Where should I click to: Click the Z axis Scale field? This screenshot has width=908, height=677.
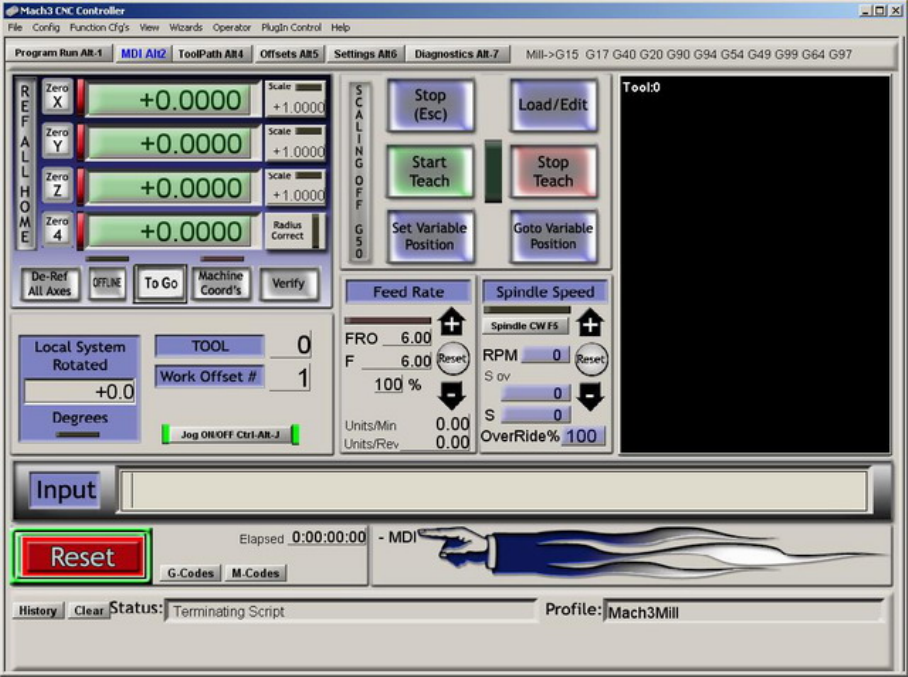(x=296, y=195)
